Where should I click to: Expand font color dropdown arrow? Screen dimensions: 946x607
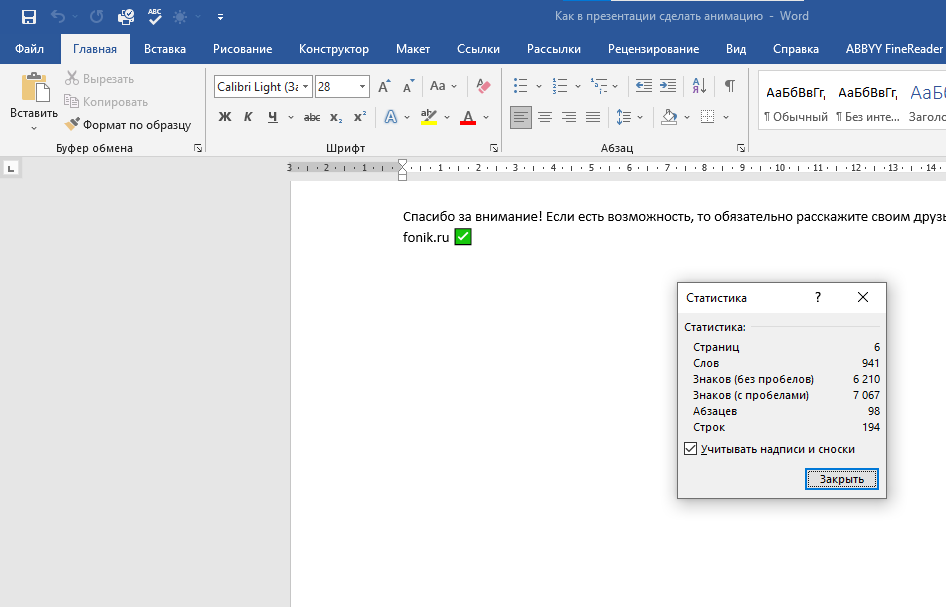pos(486,117)
